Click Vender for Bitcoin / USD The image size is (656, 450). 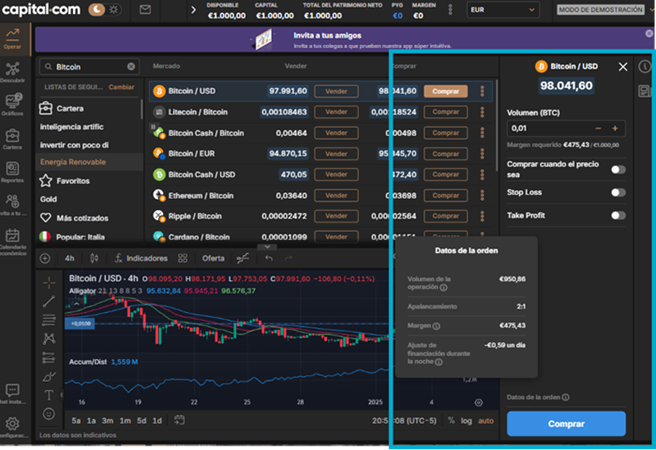[336, 91]
